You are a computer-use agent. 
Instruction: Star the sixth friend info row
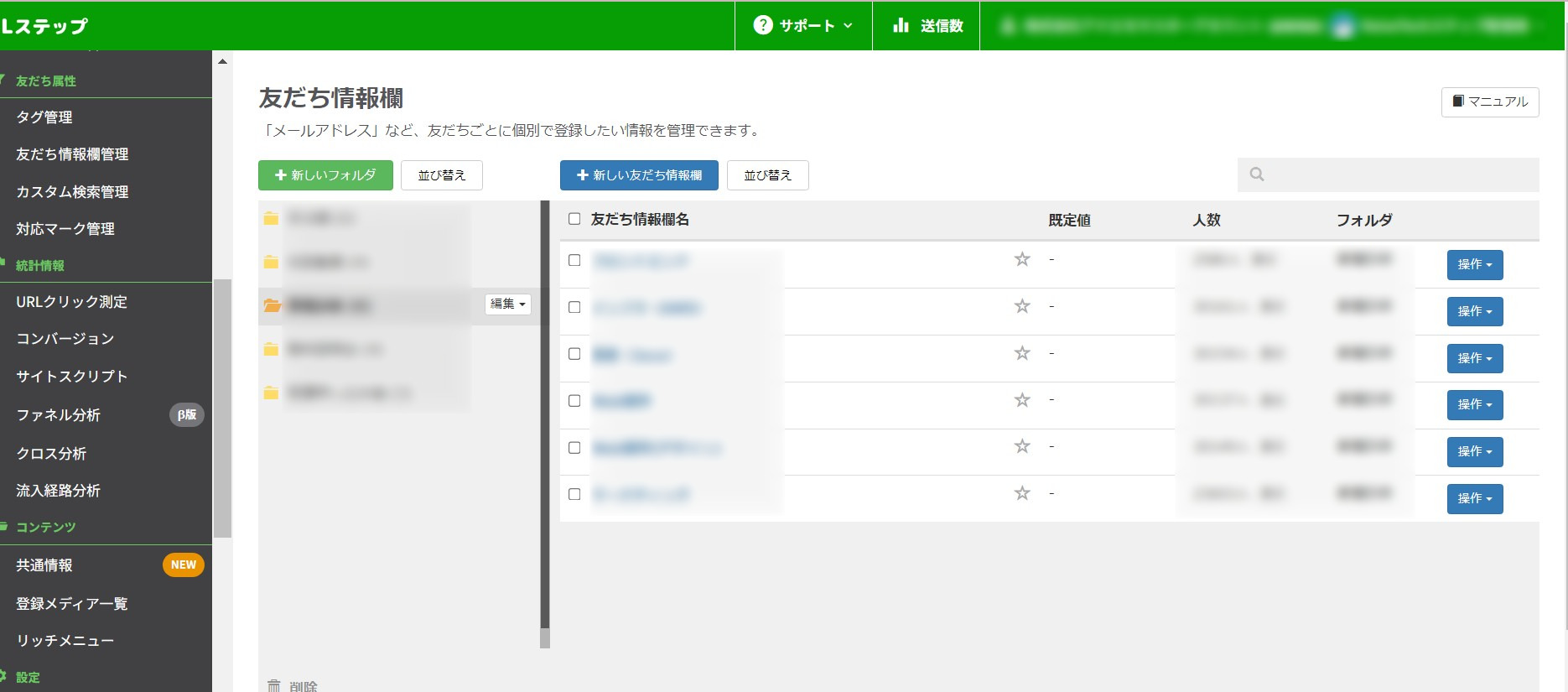(x=1022, y=493)
